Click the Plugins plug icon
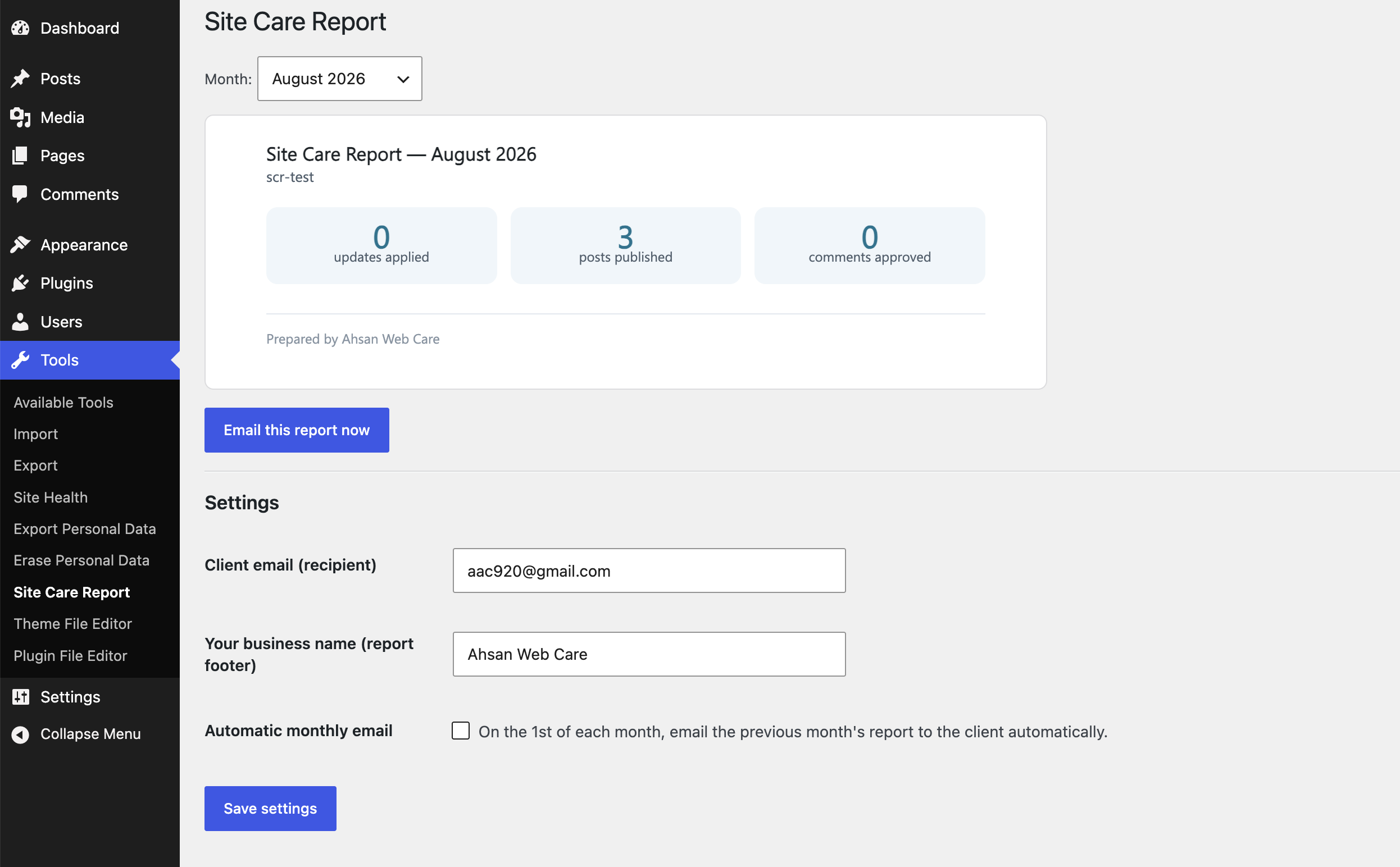1400x867 pixels. coord(20,282)
